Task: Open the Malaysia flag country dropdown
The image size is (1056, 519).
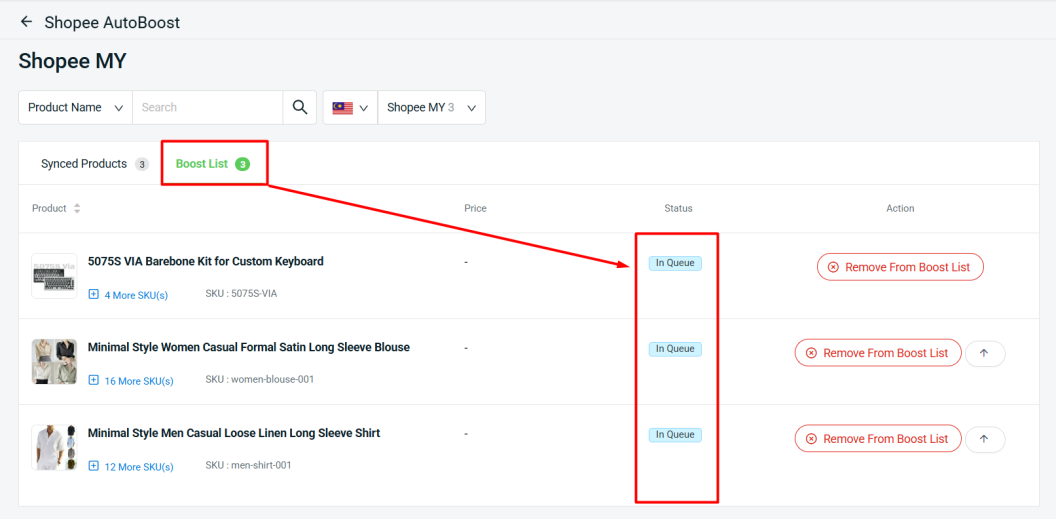Action: (x=350, y=108)
